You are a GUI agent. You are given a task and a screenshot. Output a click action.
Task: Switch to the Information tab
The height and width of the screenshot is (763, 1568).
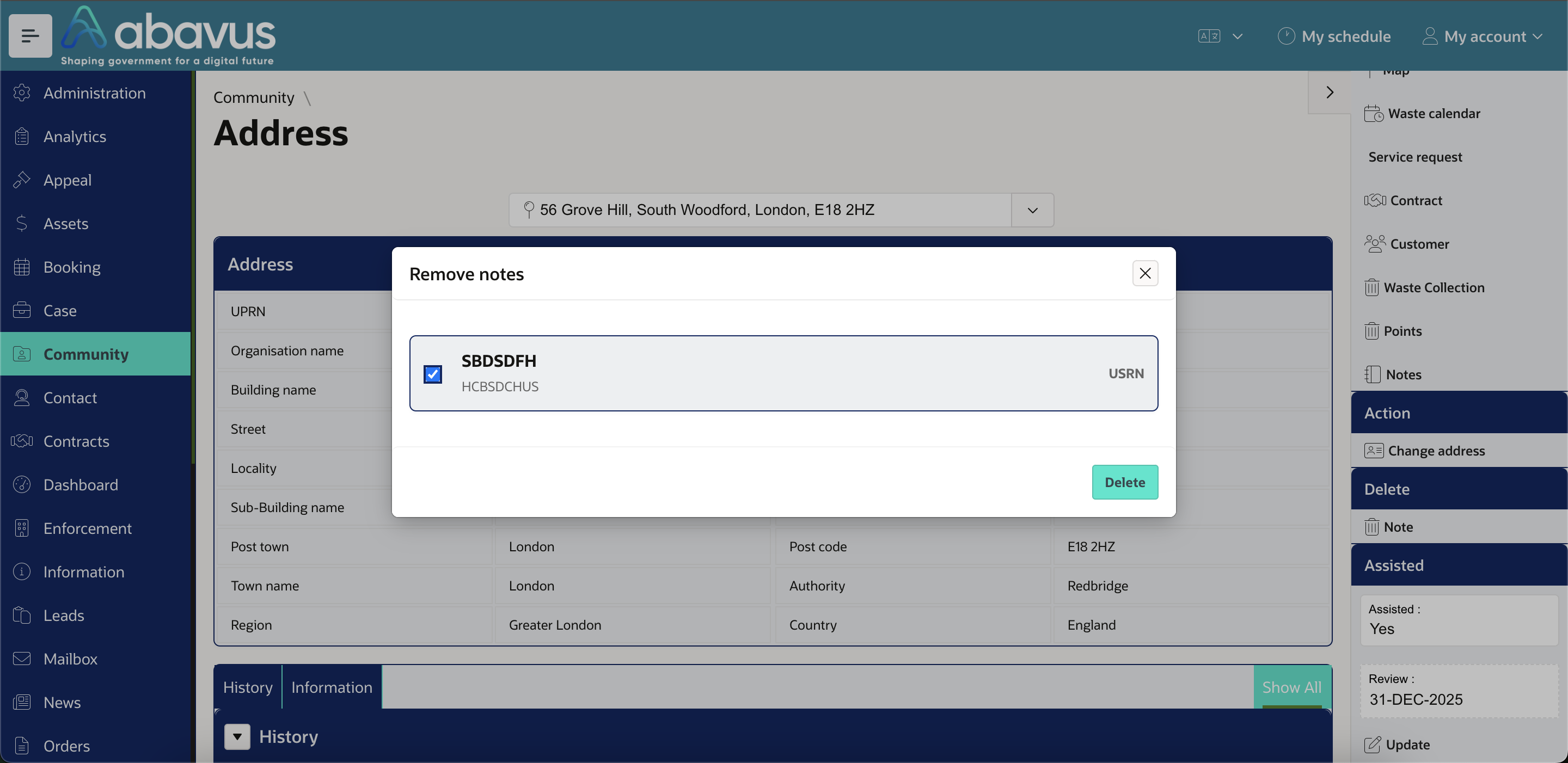pyautogui.click(x=331, y=687)
